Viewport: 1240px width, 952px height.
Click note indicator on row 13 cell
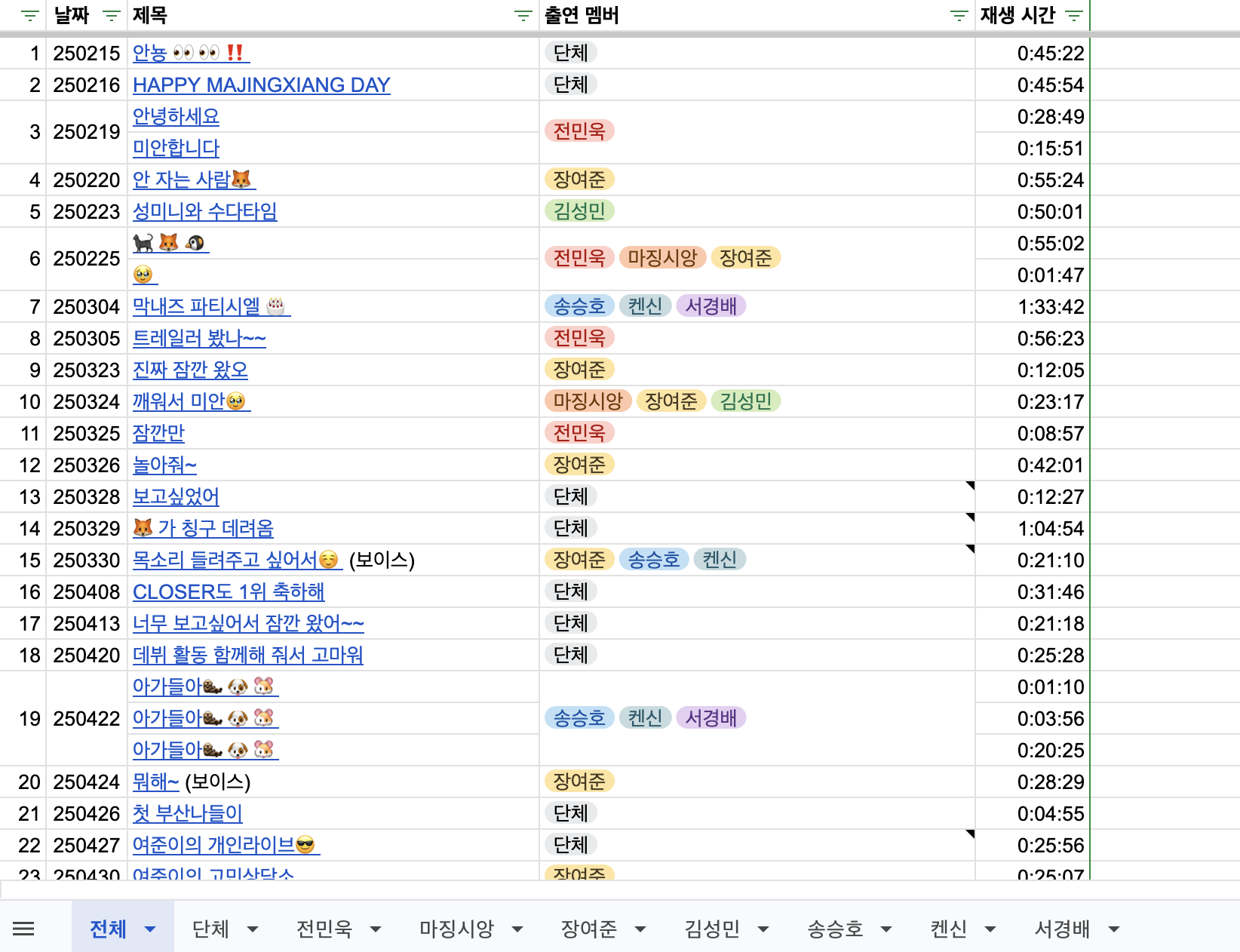970,485
